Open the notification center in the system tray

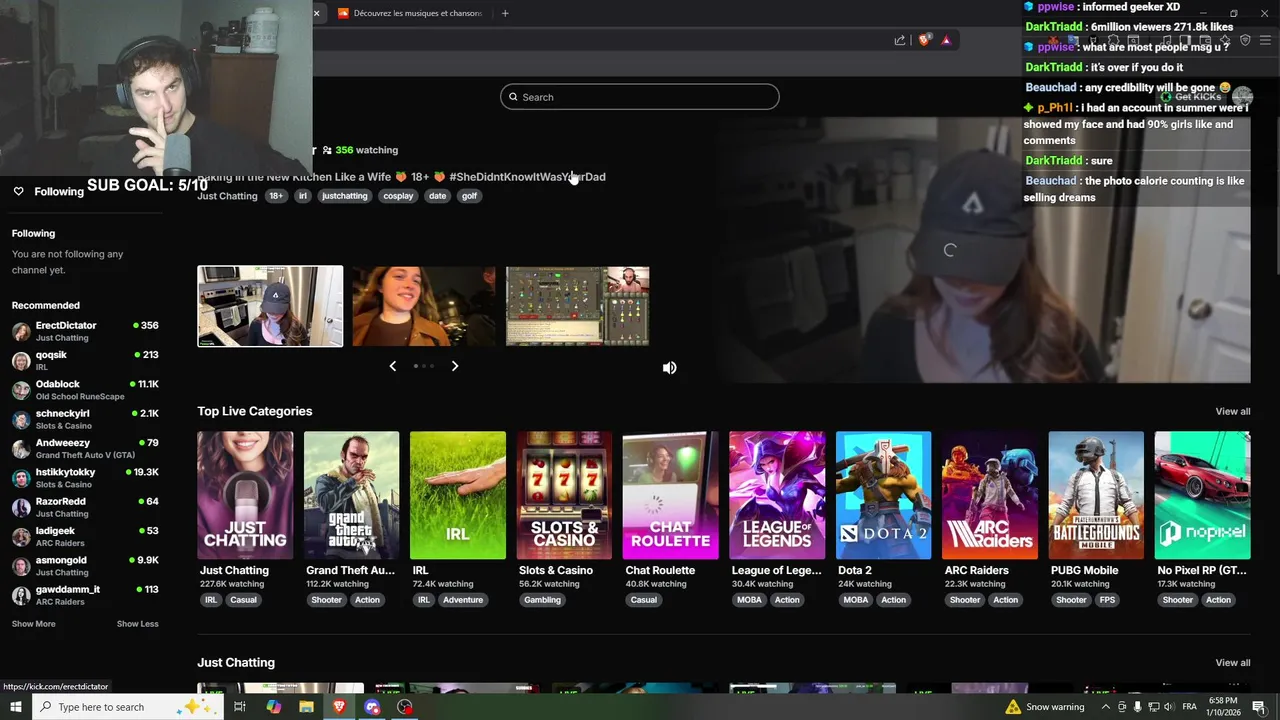(1258, 707)
